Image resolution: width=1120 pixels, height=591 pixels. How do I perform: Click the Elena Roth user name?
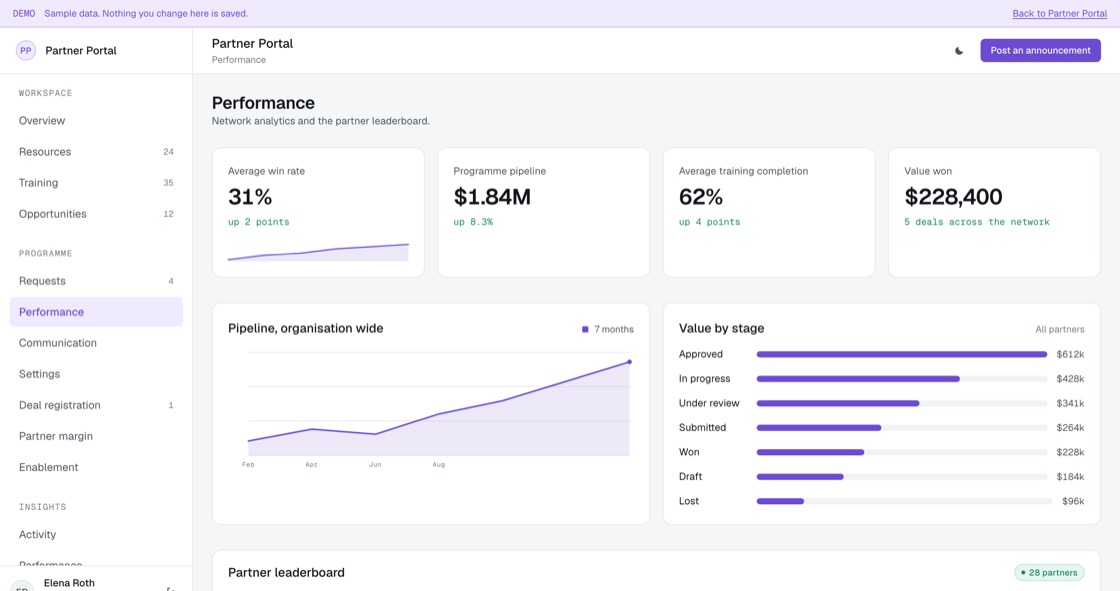69,583
